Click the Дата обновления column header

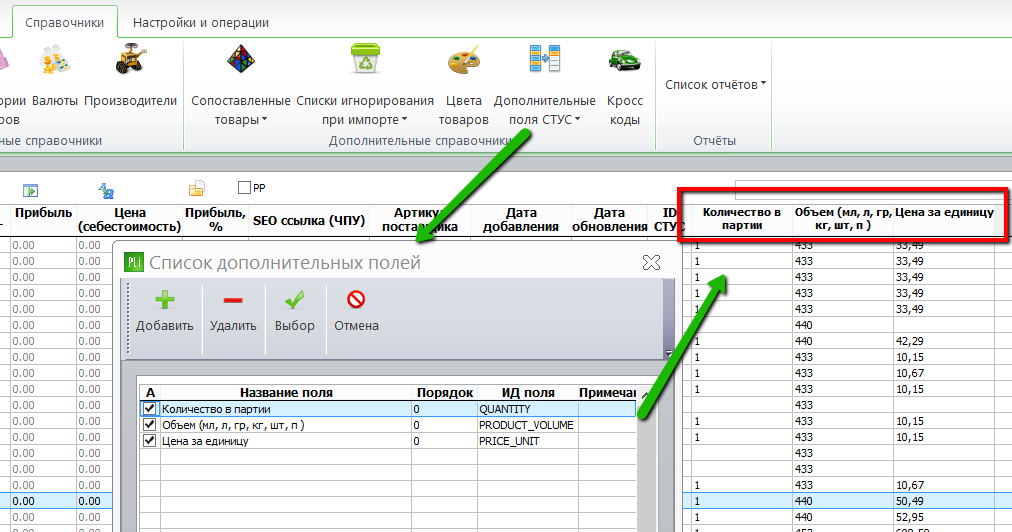tap(609, 220)
